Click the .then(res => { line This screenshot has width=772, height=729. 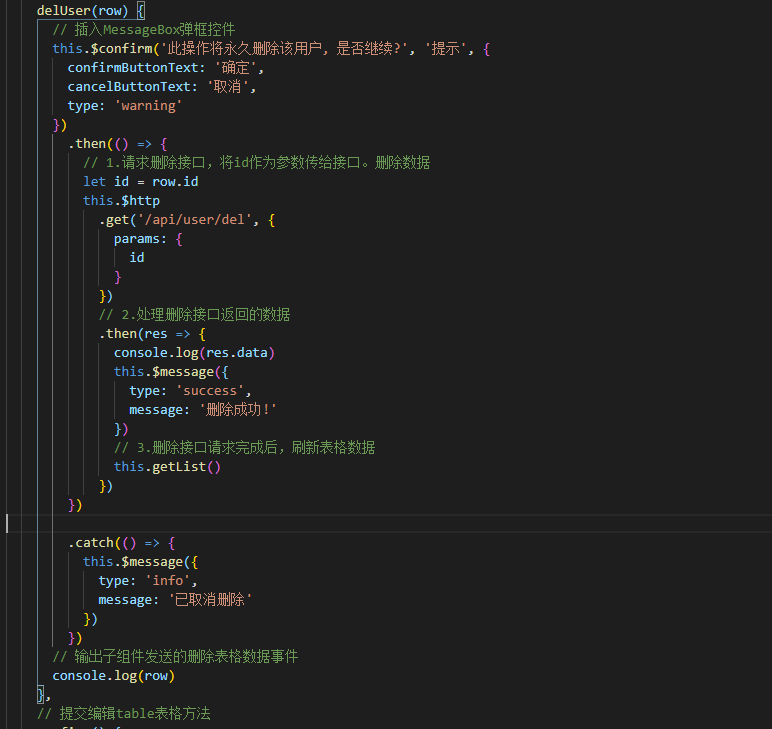(152, 334)
